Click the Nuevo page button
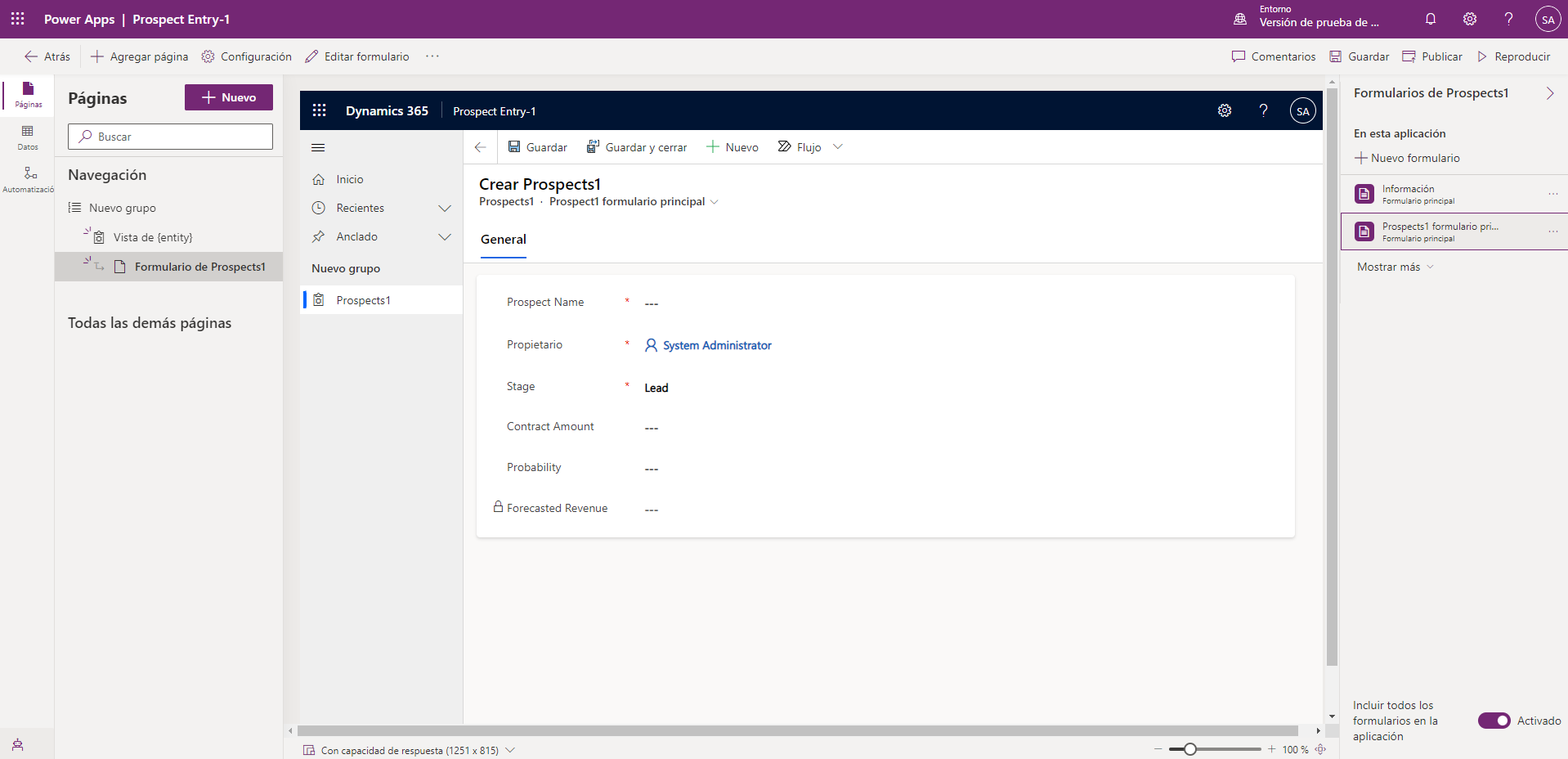1568x759 pixels. [x=229, y=97]
